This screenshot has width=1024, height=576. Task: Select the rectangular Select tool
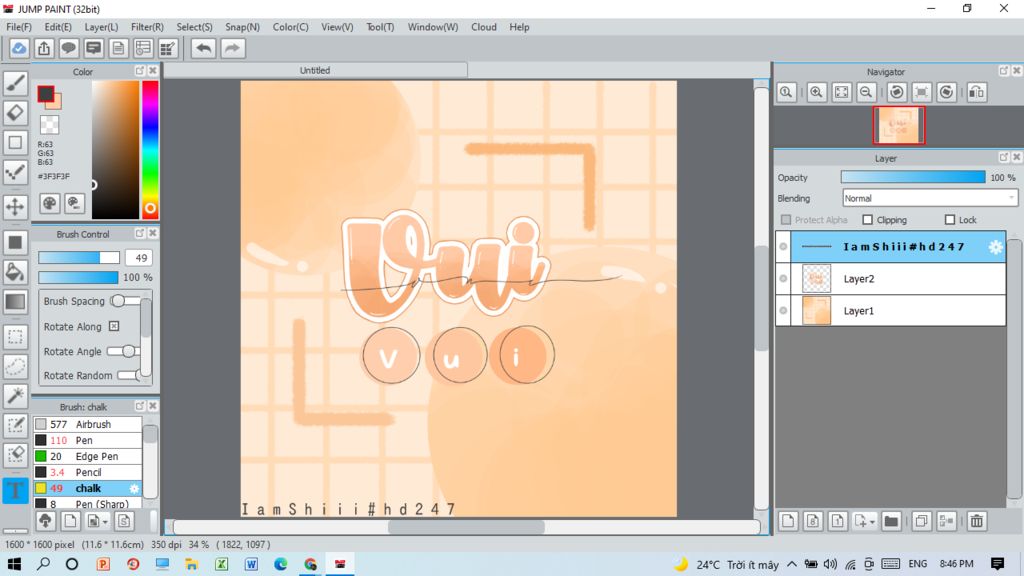pos(15,337)
